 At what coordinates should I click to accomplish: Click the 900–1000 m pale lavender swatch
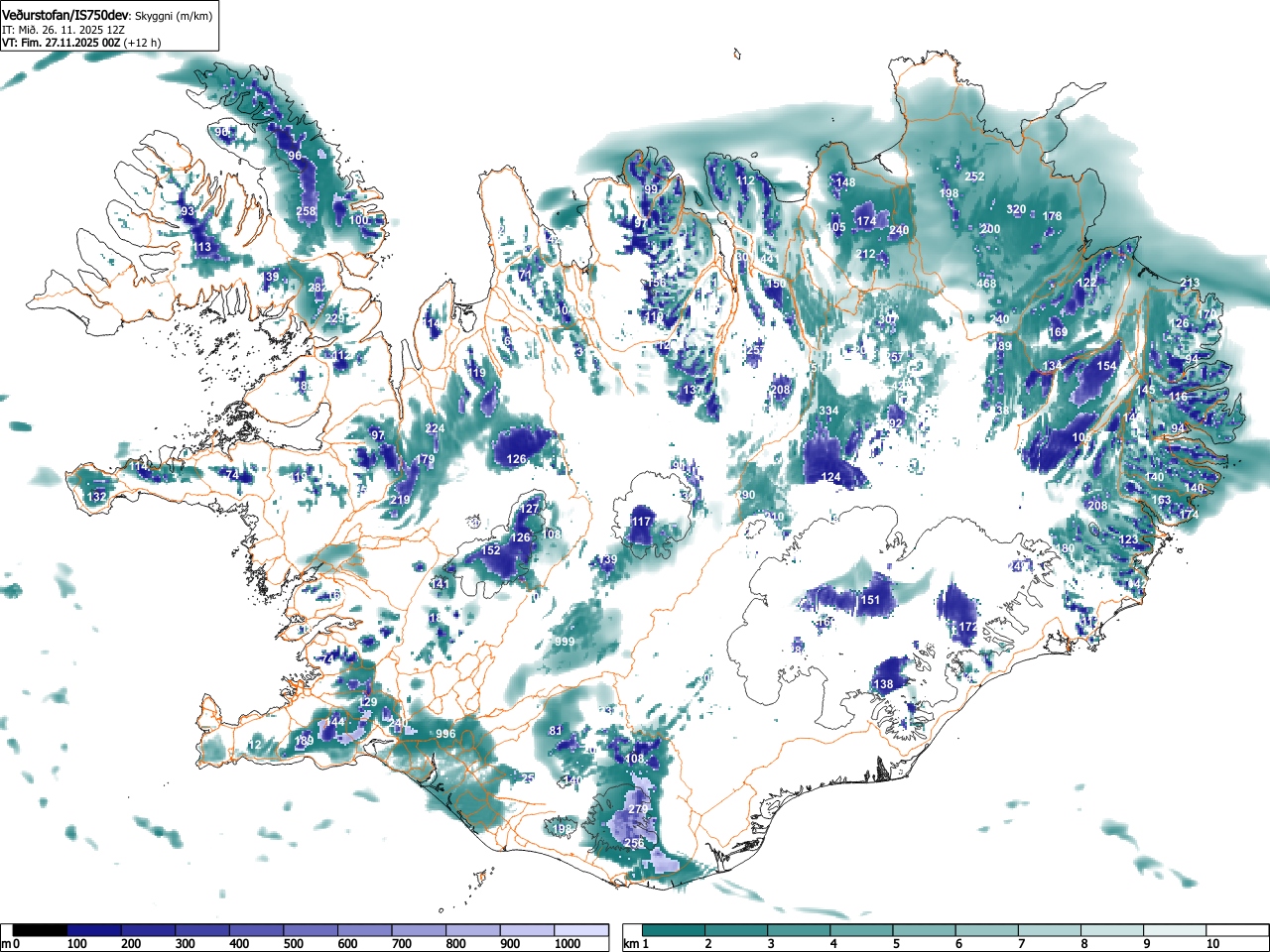coord(527,930)
